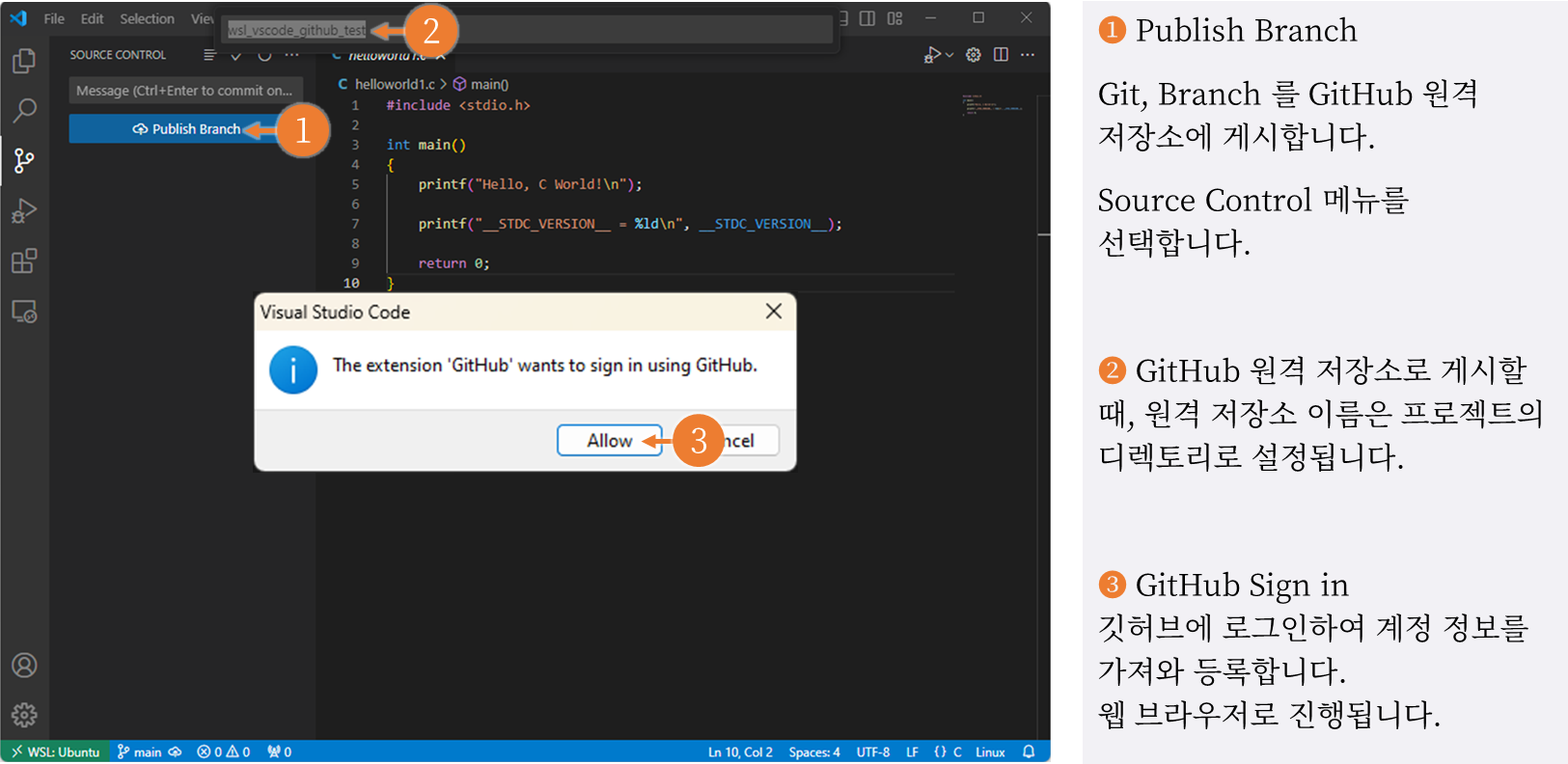The height and width of the screenshot is (764, 1568).
Task: Click the editor gear settings icon
Action: (x=974, y=55)
